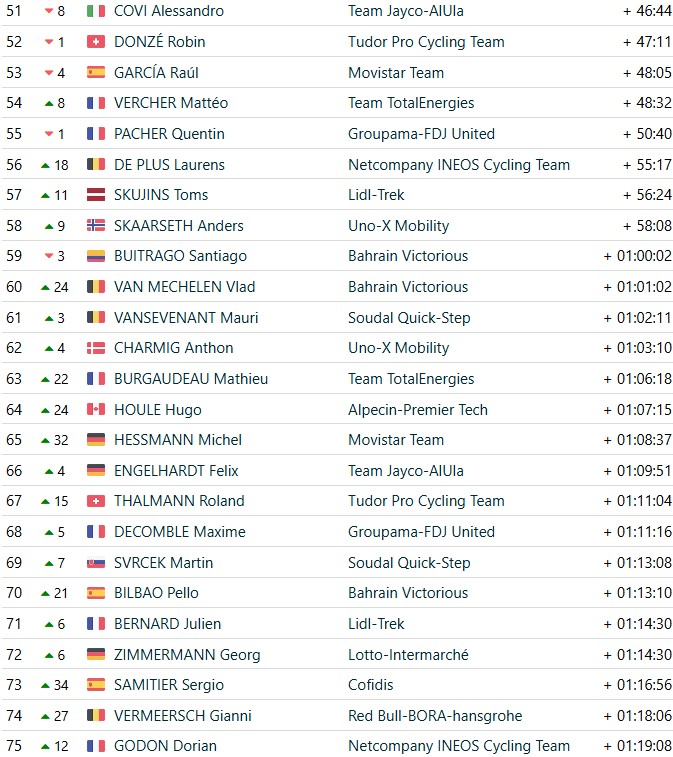
Task: Select rider PACHER Quentin
Action: (169, 134)
